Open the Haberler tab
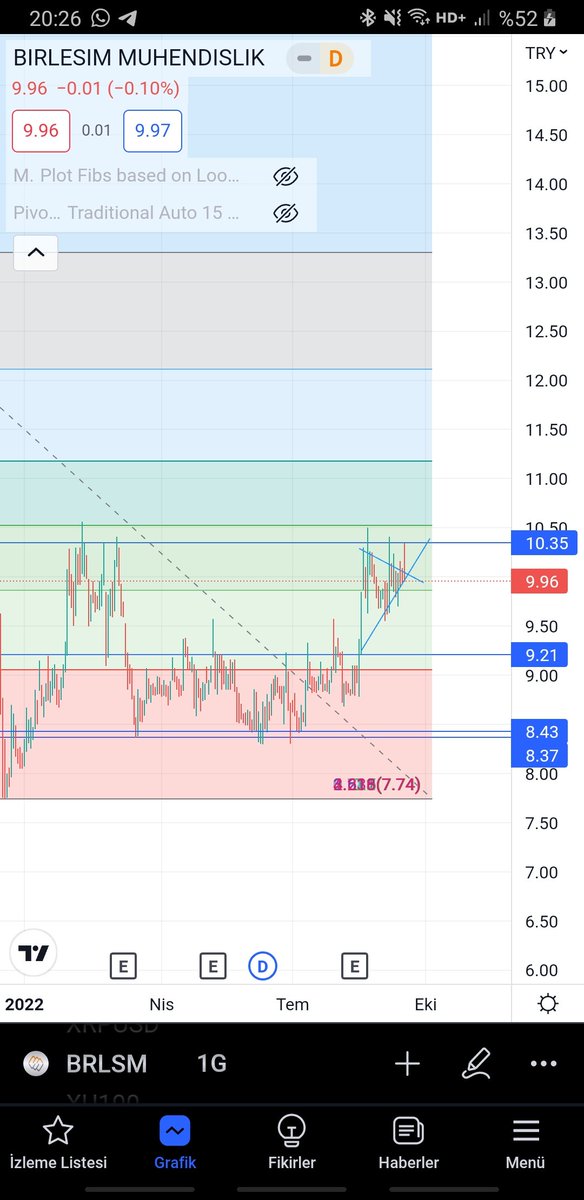584x1200 pixels. click(408, 1144)
